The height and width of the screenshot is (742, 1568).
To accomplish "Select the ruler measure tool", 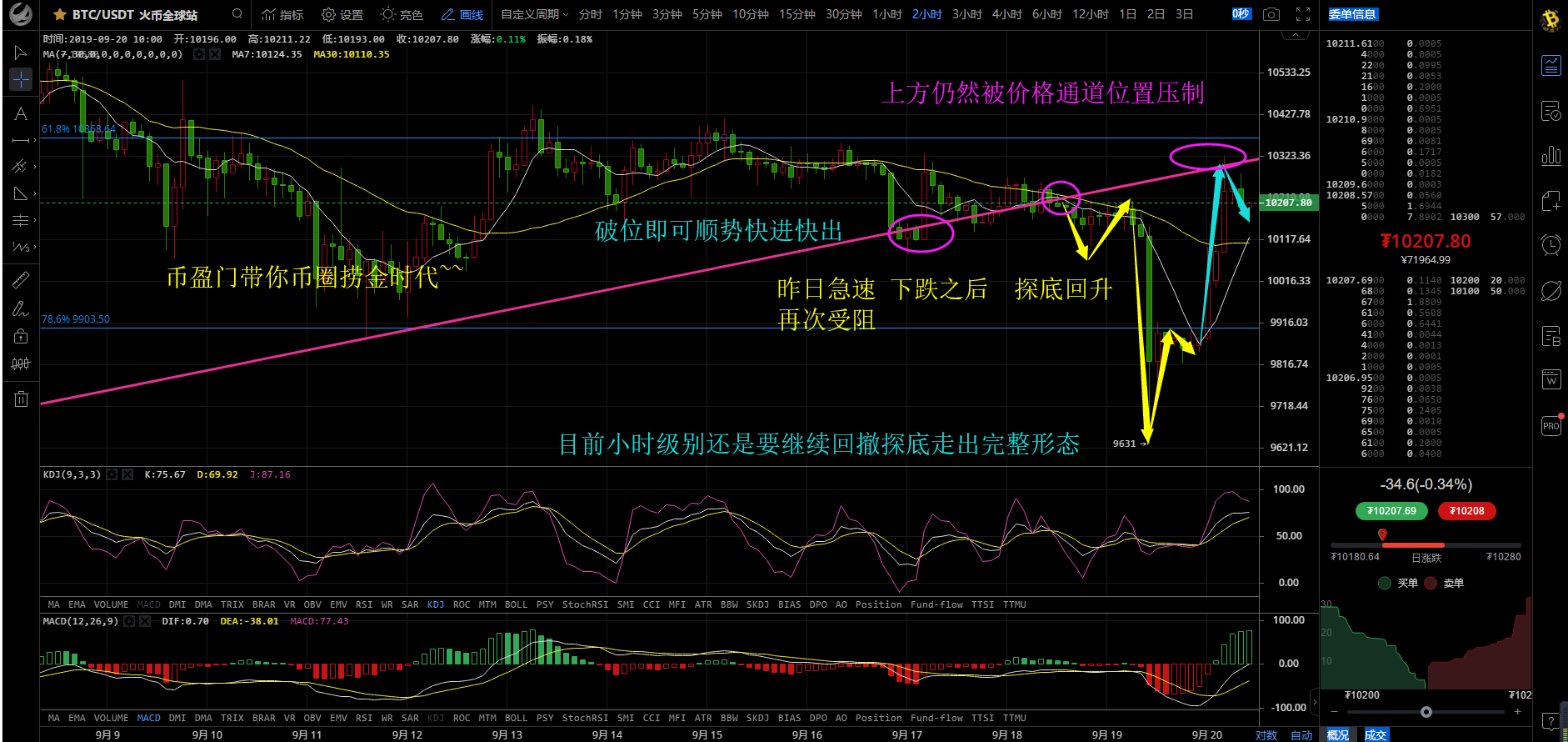I will click(x=21, y=280).
